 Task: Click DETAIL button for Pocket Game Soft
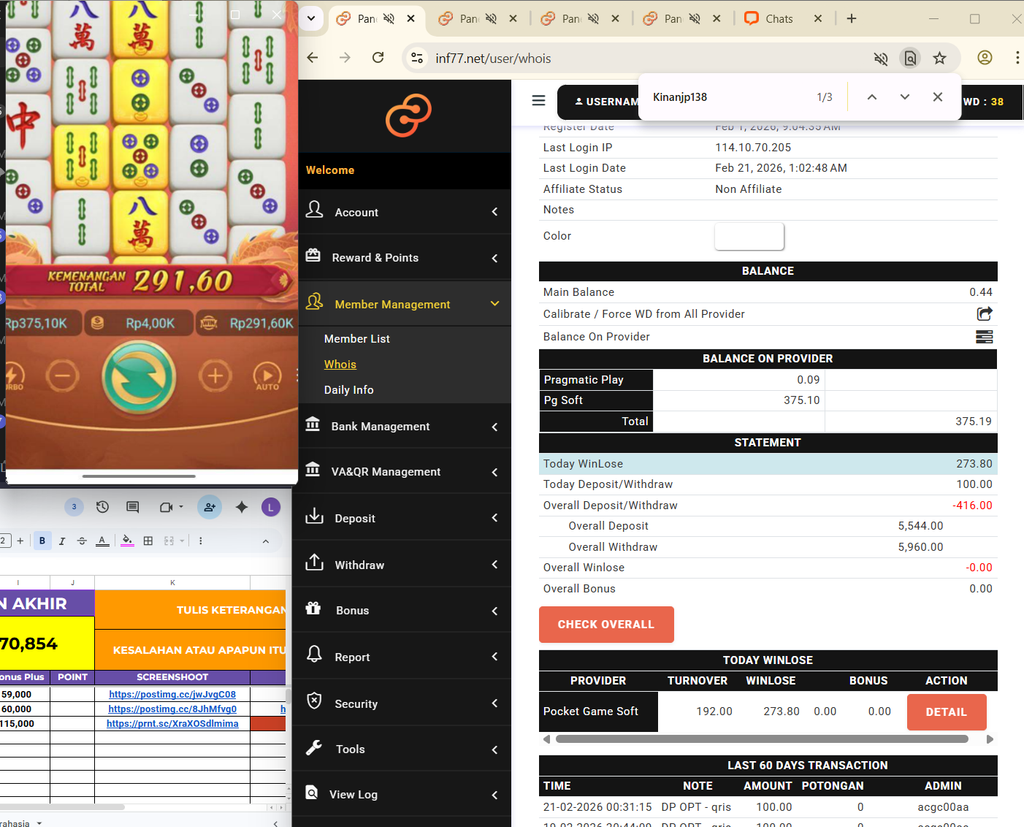pos(946,712)
